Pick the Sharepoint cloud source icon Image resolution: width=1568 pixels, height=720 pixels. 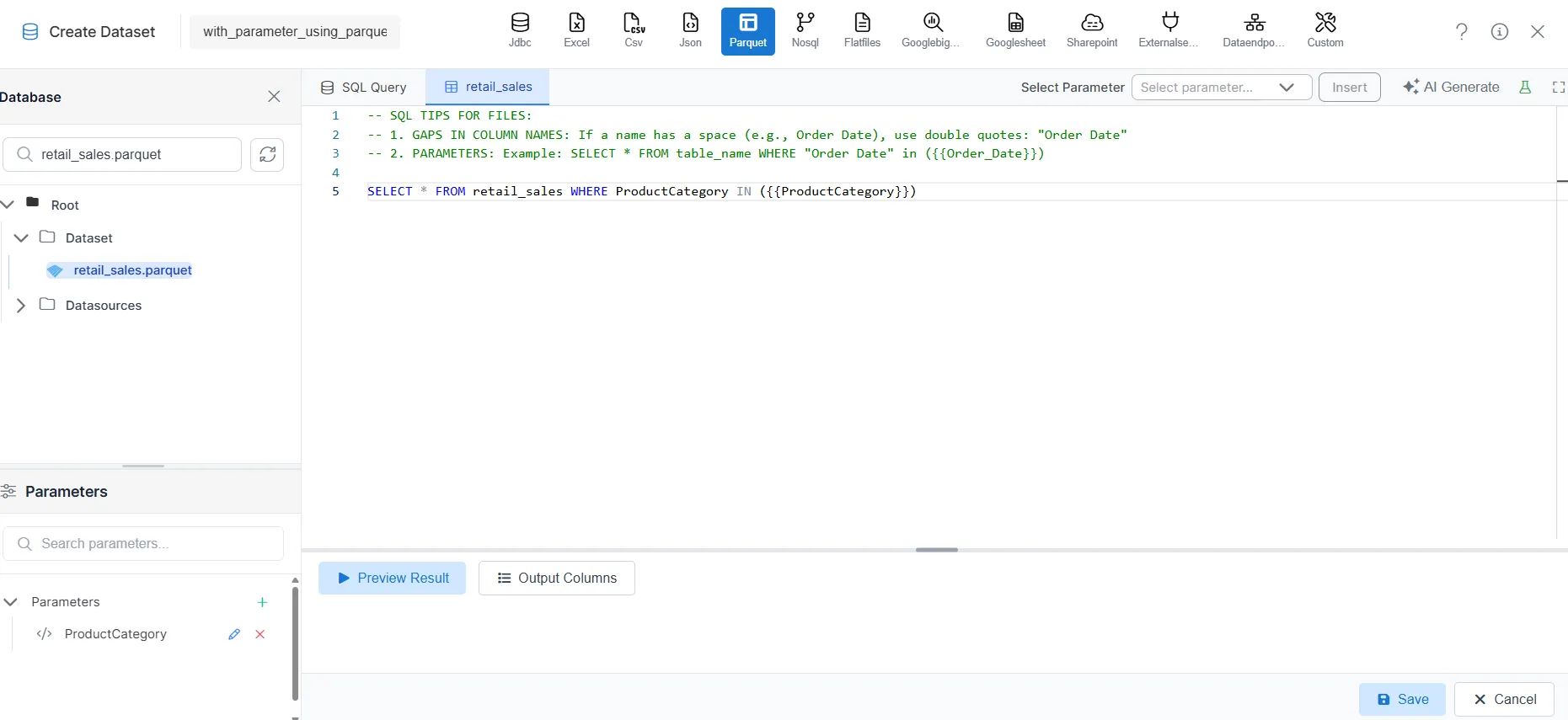point(1091,30)
